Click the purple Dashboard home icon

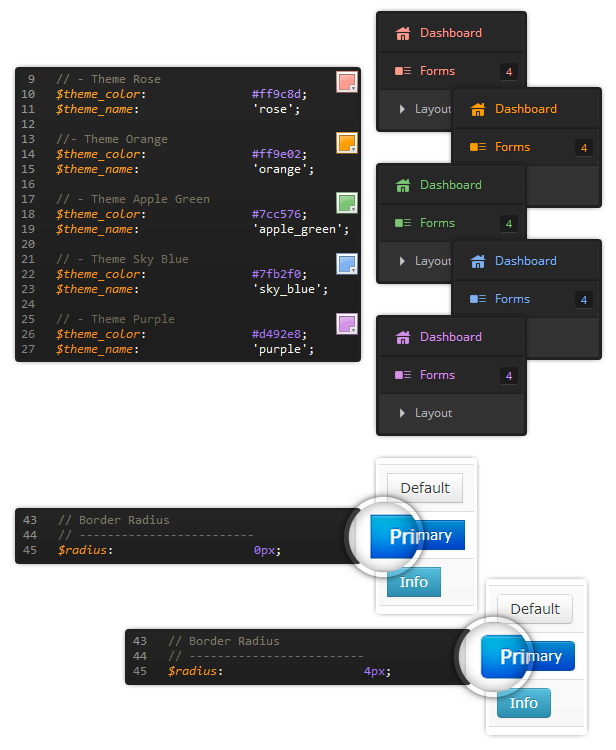[403, 337]
